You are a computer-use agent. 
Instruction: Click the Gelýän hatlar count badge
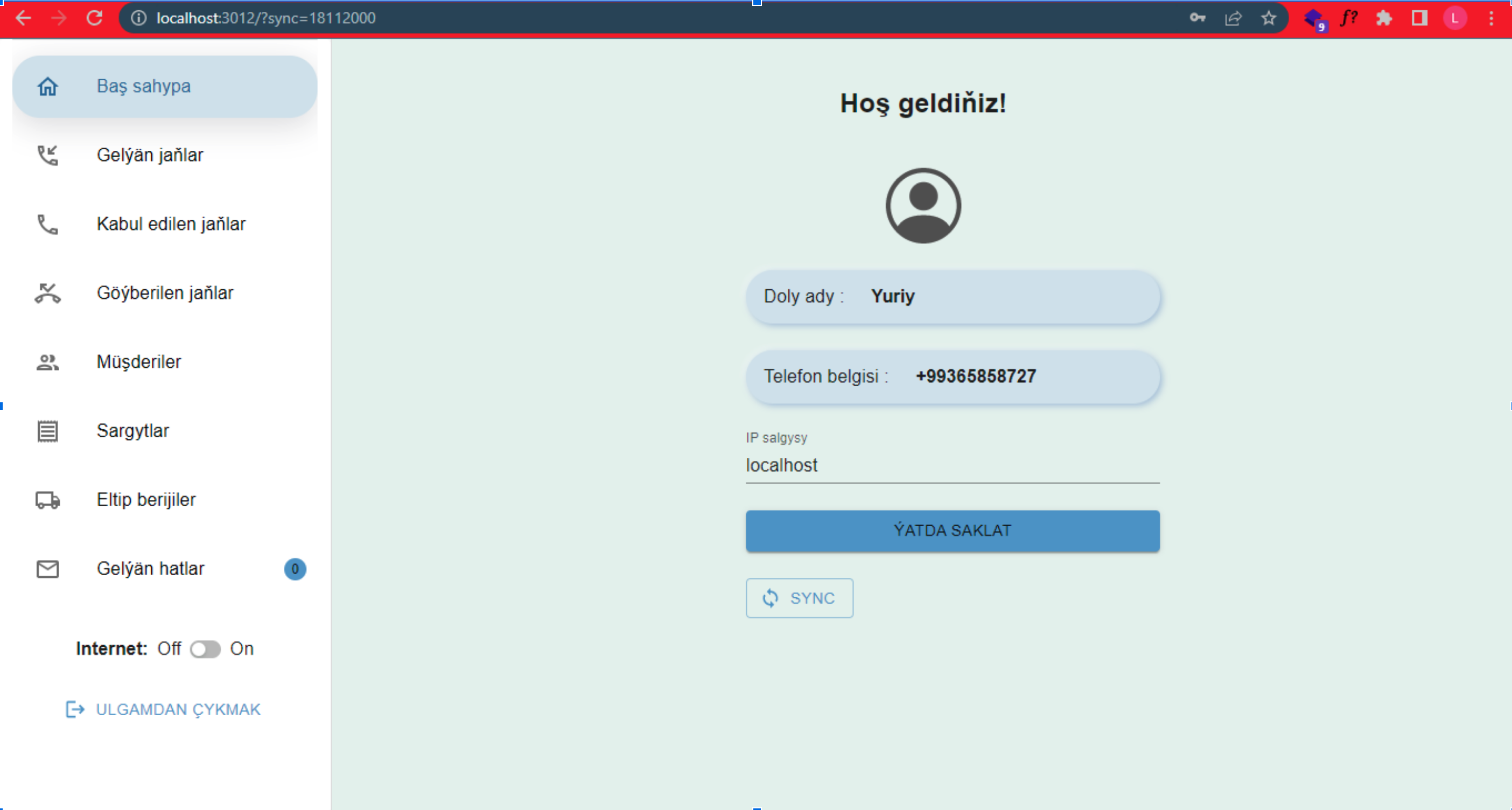(295, 569)
